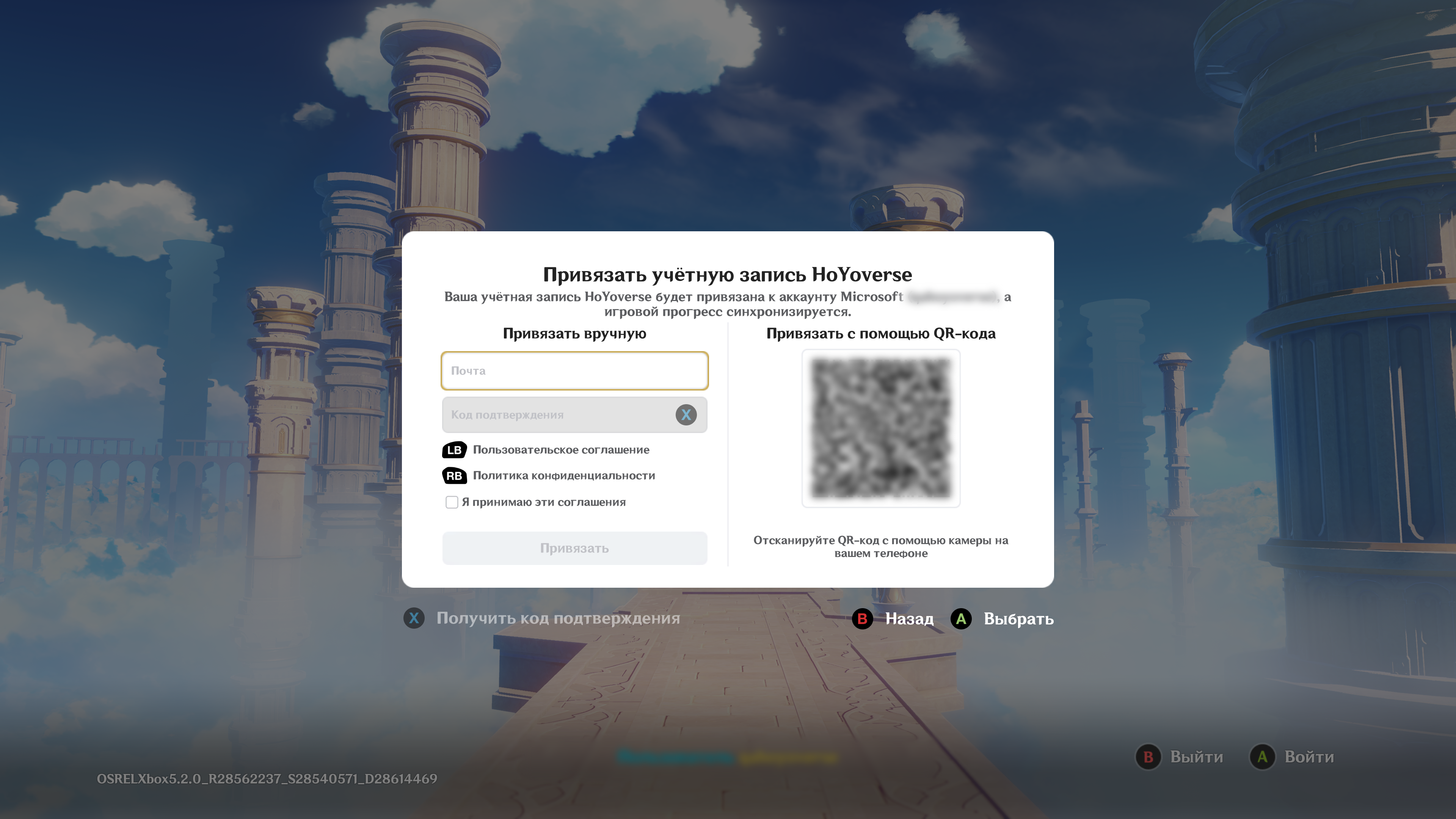This screenshot has height=819, width=1456.
Task: Open the Политика конфиденциальности link
Action: click(x=564, y=476)
